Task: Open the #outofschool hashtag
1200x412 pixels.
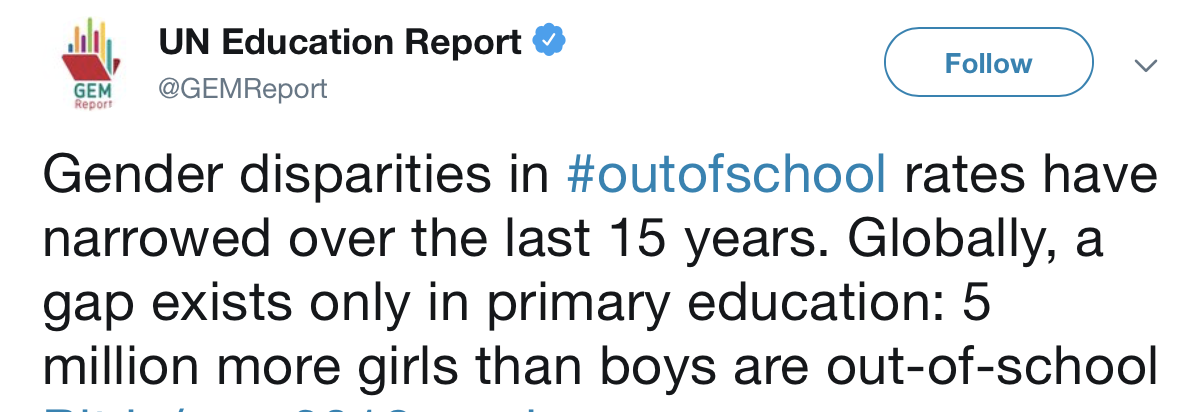Action: coord(725,176)
